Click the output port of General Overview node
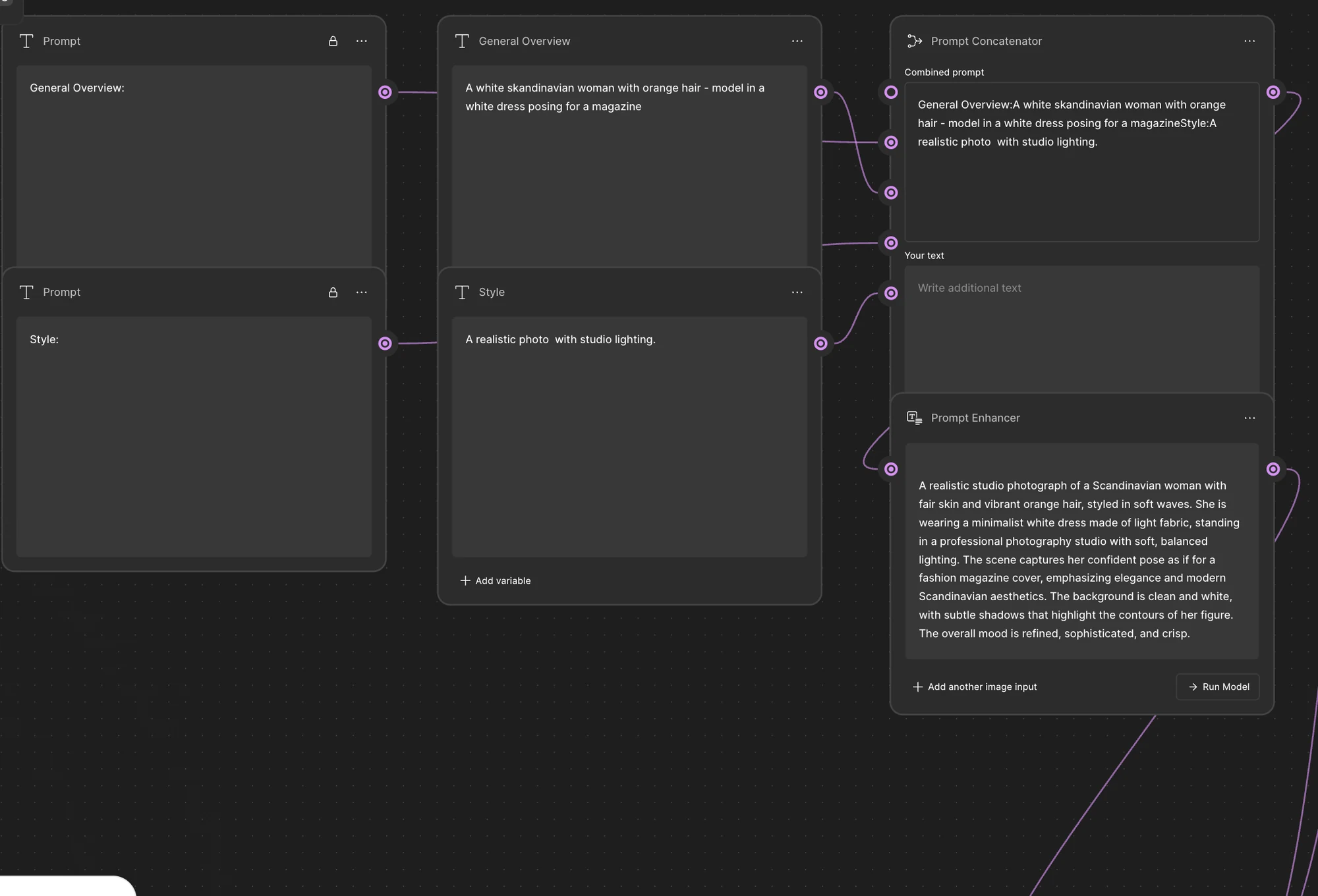This screenshot has height=896, width=1318. (x=820, y=92)
